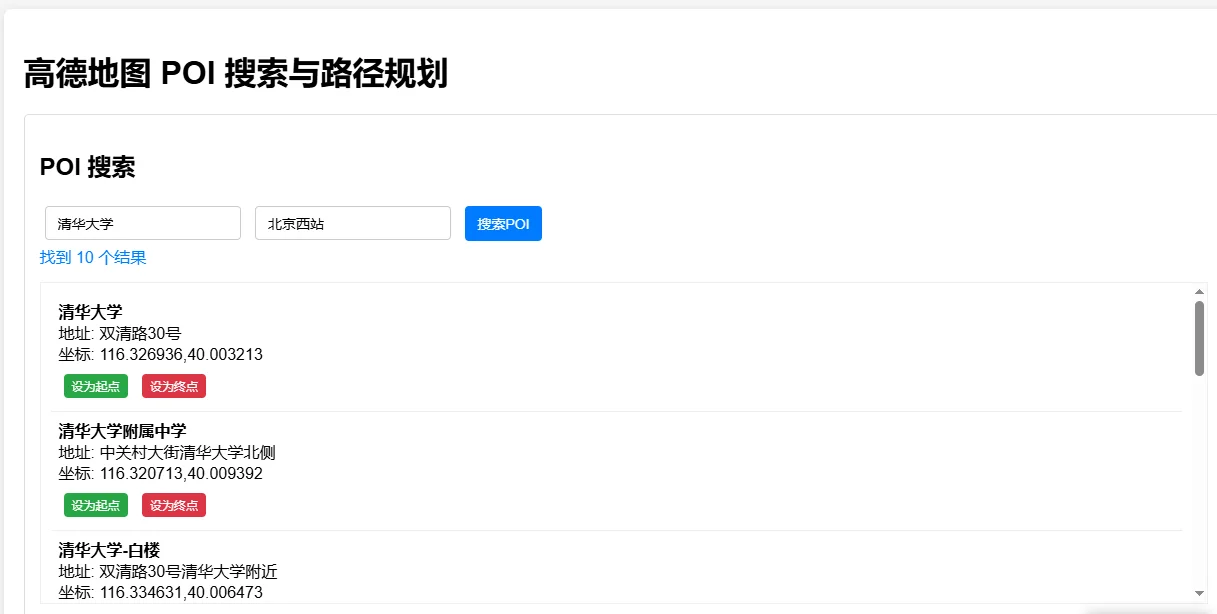1217x614 pixels.
Task: Click the results list scroll-down arrow
Action: [x=1199, y=595]
